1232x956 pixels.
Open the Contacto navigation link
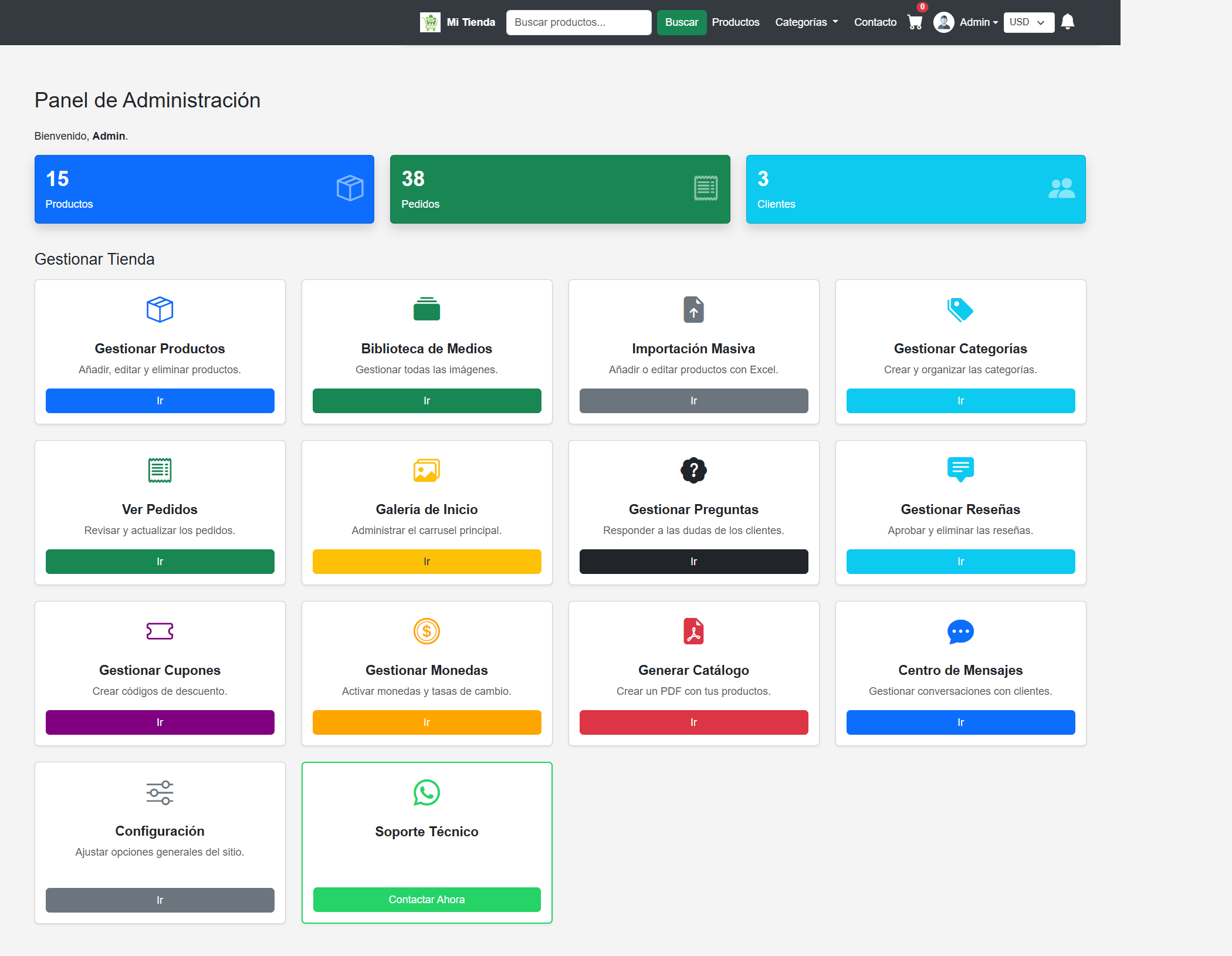click(875, 22)
